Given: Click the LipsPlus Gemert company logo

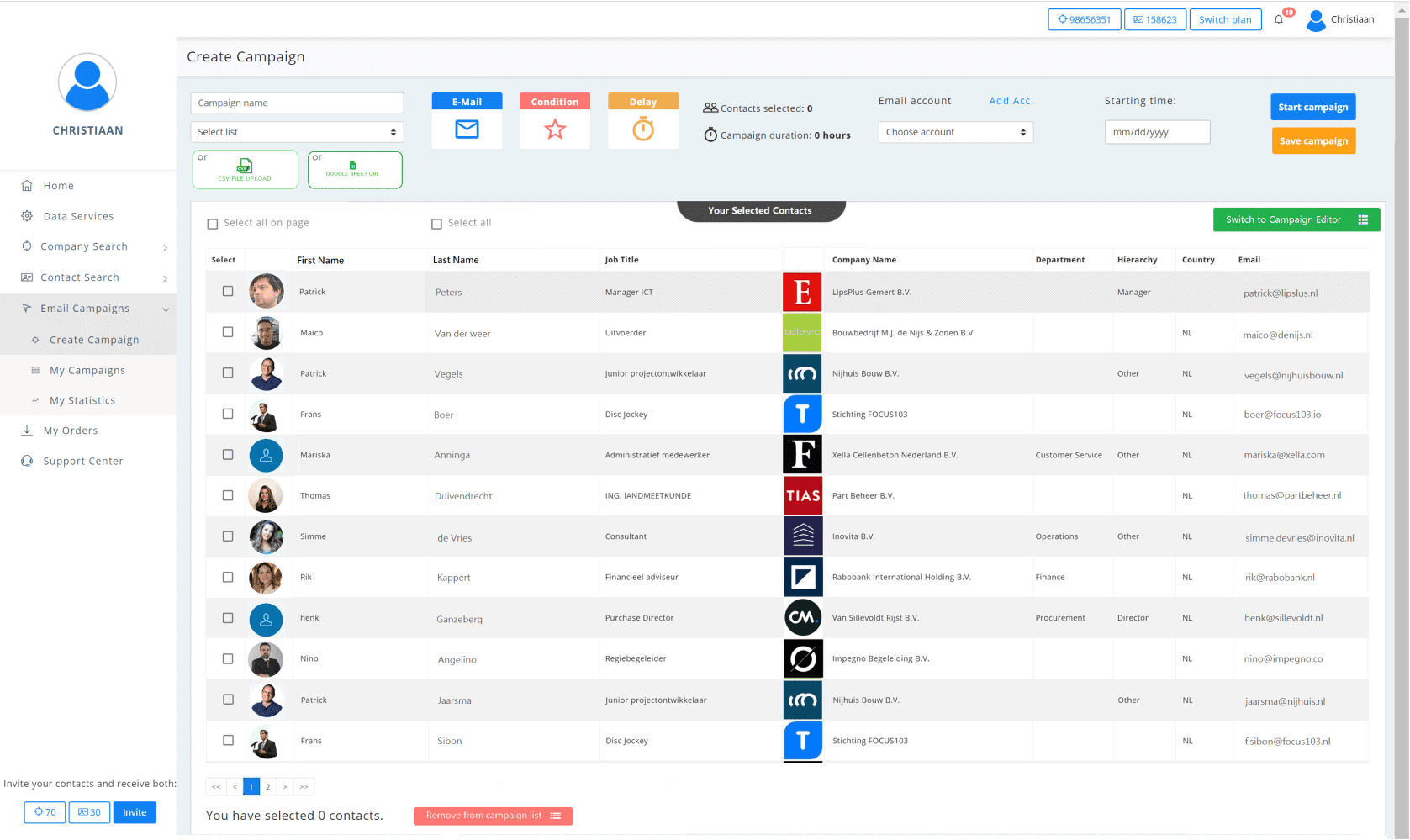Looking at the screenshot, I should (802, 293).
